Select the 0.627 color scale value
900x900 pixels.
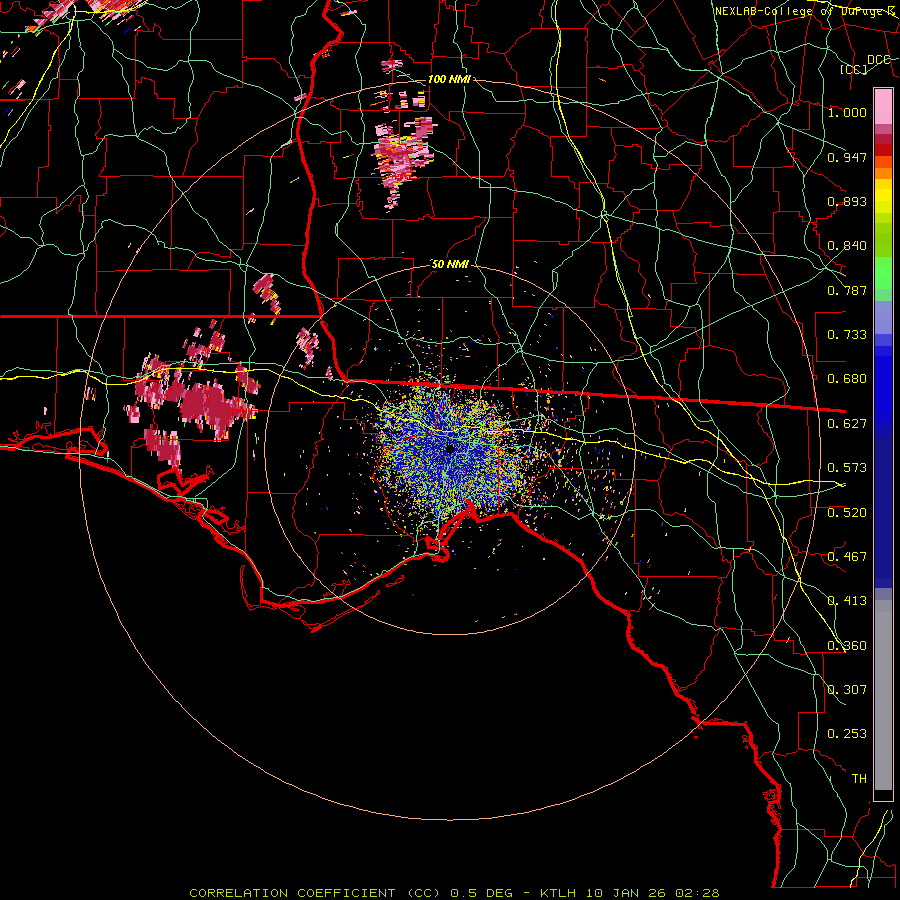(x=847, y=424)
